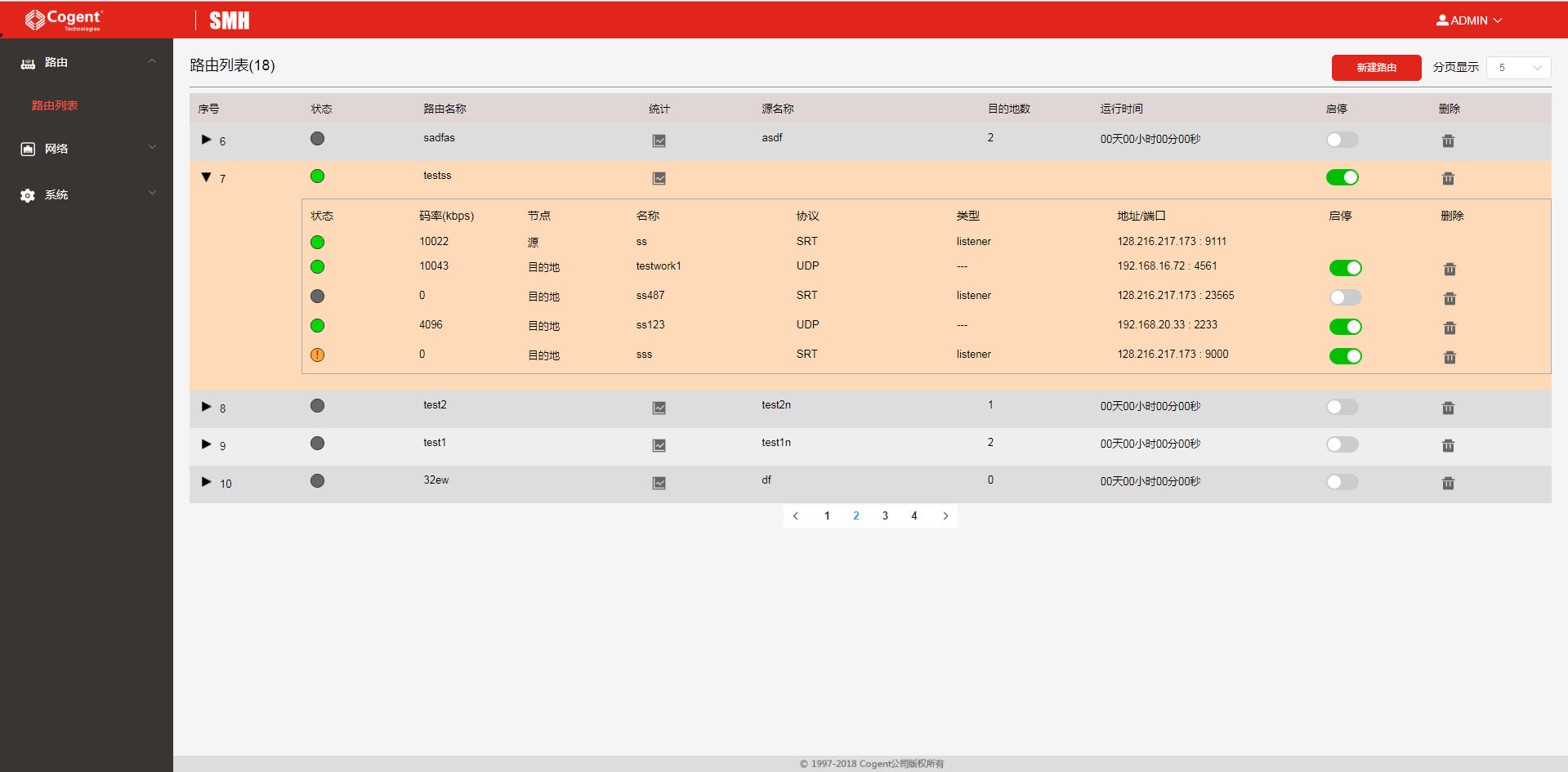The height and width of the screenshot is (772, 1568).
Task: Go to pagination page 2
Action: pyautogui.click(x=856, y=515)
